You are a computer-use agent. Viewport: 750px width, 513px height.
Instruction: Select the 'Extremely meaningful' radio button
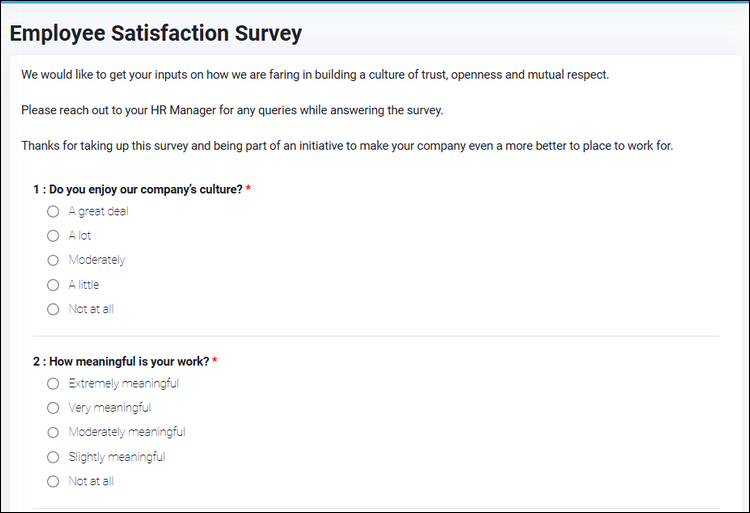click(x=53, y=383)
